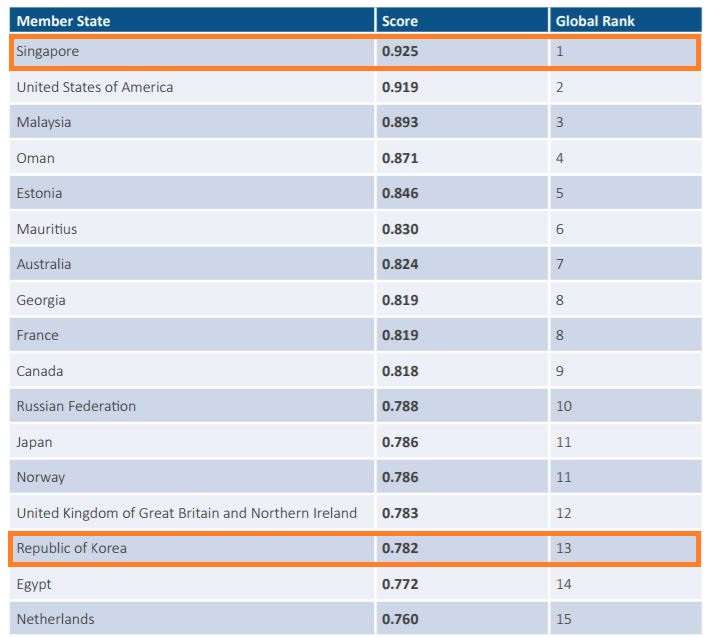Image resolution: width=709 pixels, height=637 pixels.
Task: Click Egypt's score 0.772
Action: pos(400,584)
